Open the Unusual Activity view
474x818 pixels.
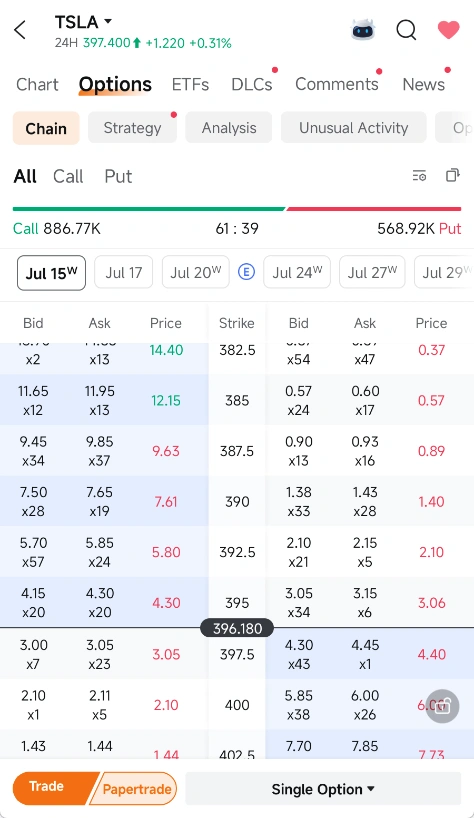click(354, 128)
